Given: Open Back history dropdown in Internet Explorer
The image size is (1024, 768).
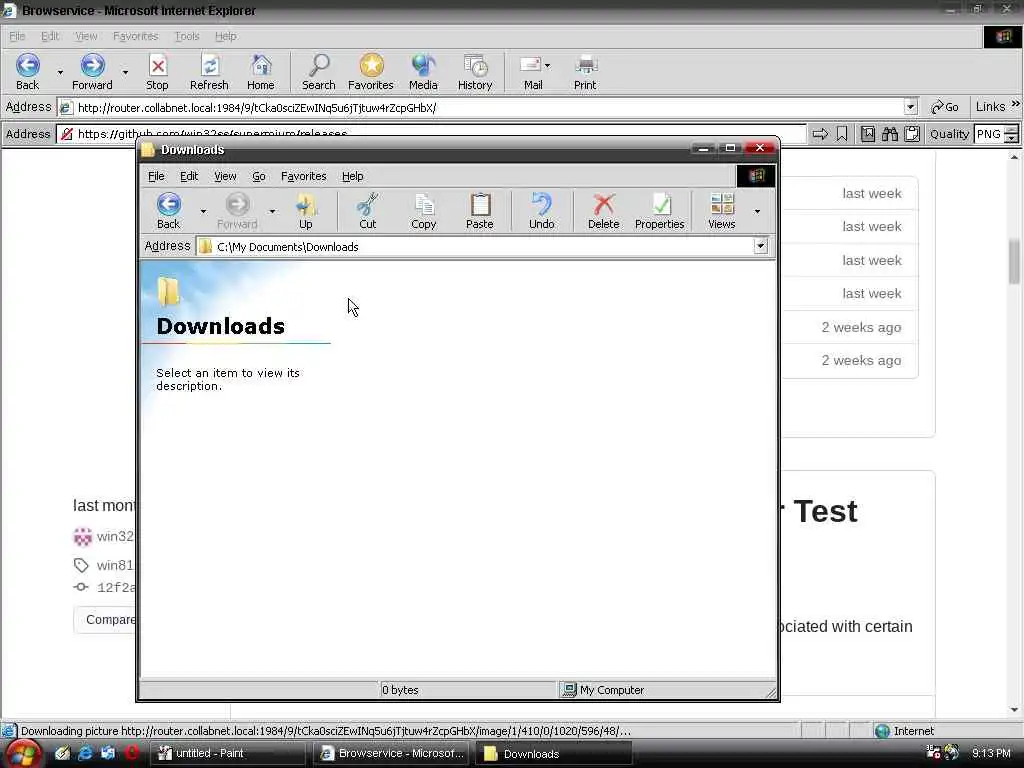Looking at the screenshot, I should click(60, 72).
